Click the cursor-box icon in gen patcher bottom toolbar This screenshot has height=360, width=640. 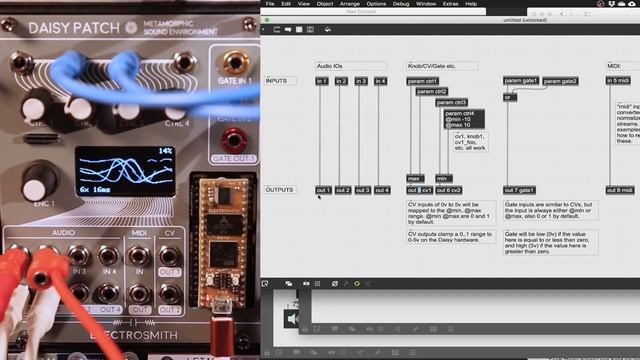(x=265, y=283)
